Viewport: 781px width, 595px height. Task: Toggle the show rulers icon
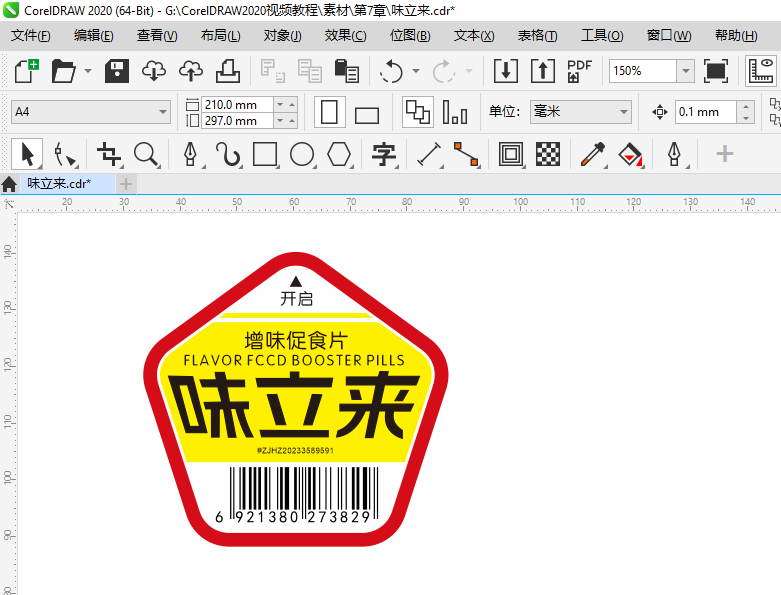coord(761,71)
